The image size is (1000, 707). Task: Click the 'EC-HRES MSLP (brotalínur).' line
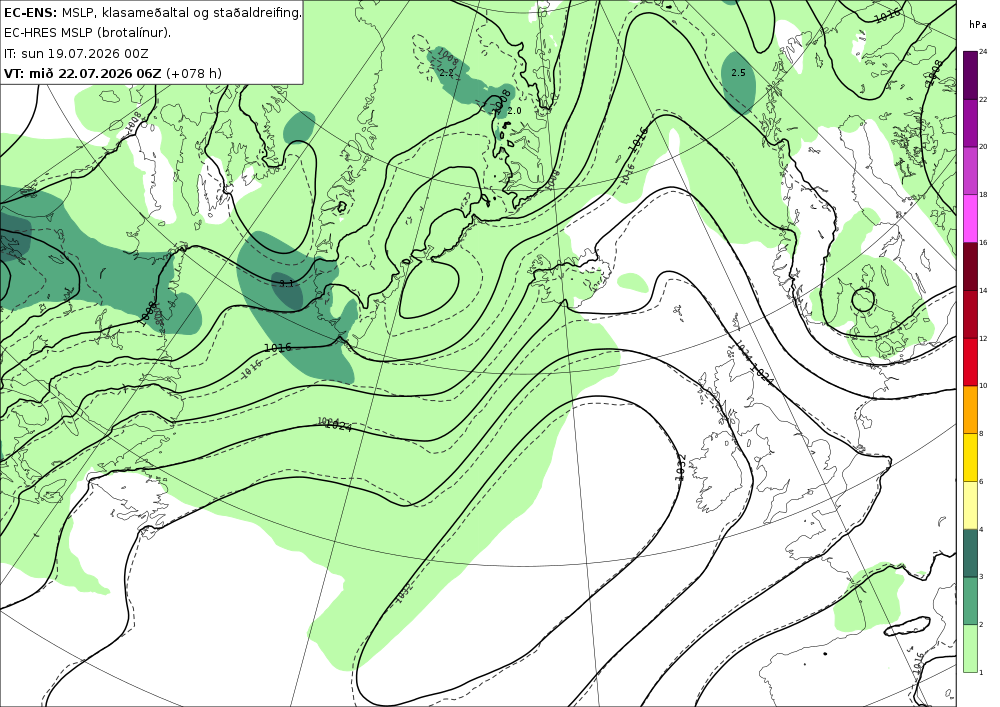click(x=87, y=33)
